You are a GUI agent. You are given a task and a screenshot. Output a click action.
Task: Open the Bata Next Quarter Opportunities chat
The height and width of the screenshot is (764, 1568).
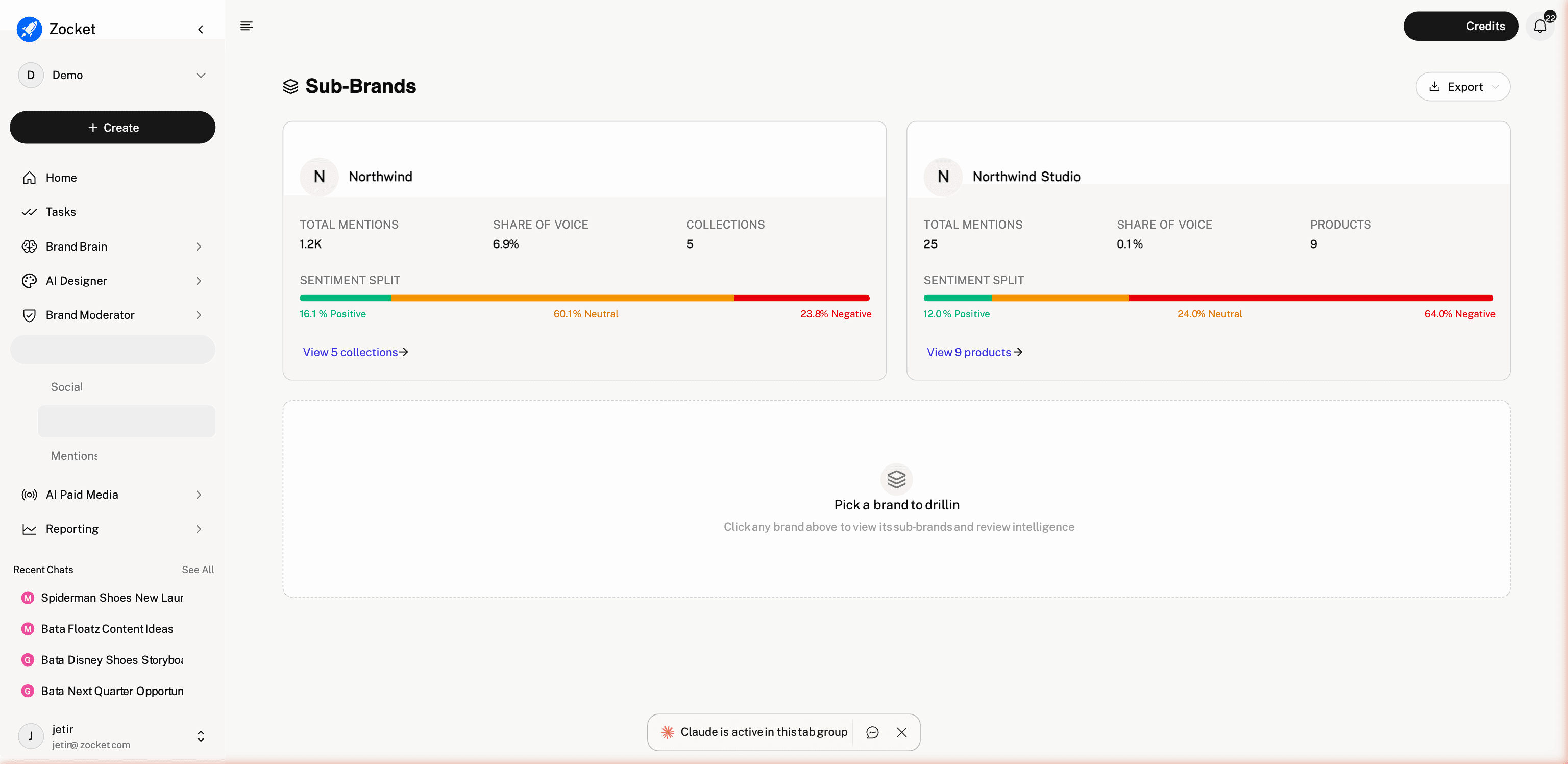(112, 691)
